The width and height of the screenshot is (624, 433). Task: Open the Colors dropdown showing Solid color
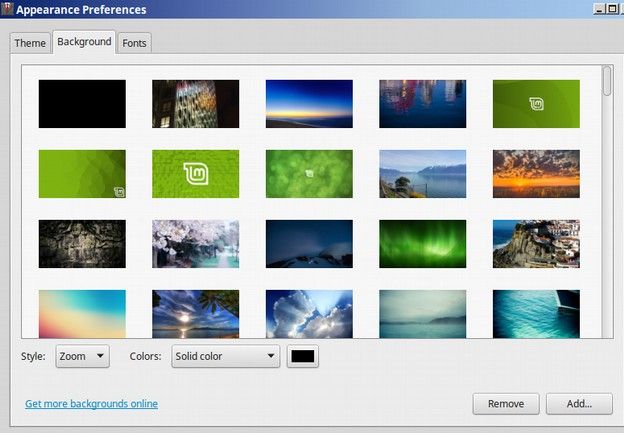click(x=226, y=356)
